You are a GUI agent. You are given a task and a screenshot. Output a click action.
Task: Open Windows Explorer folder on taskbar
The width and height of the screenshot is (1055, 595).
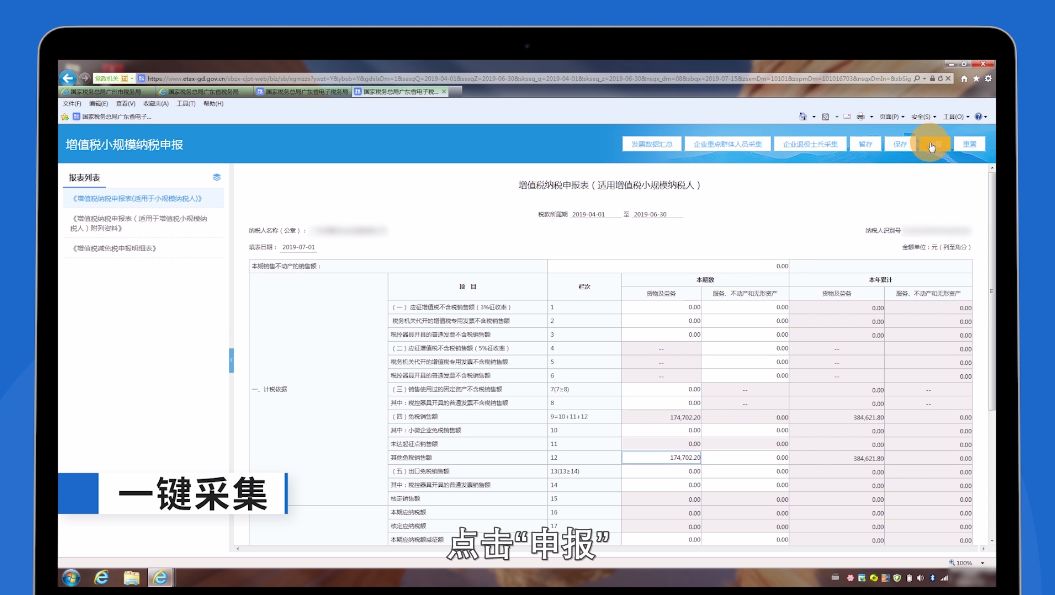(x=131, y=577)
